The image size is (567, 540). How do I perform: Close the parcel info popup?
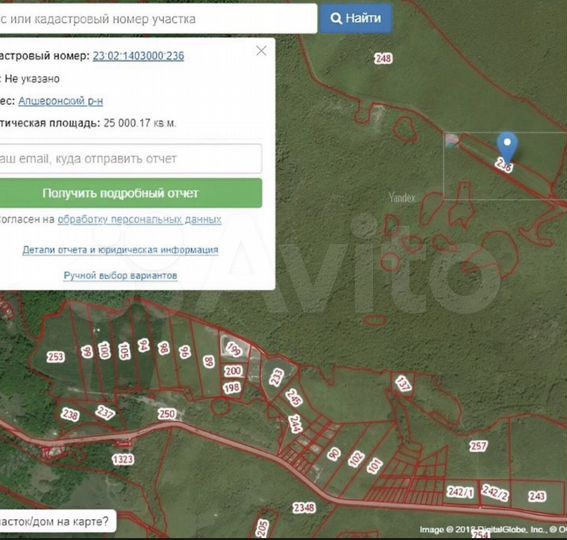(261, 51)
